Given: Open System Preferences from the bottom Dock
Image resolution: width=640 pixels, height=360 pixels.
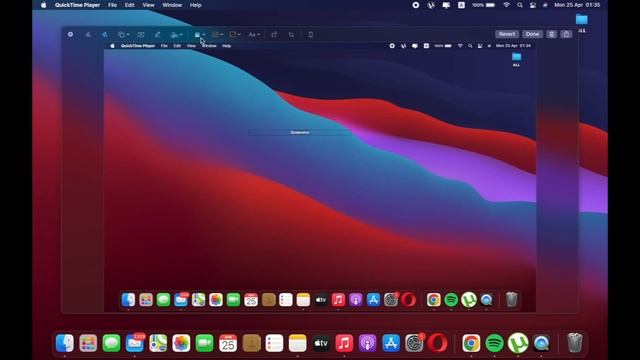Looking at the screenshot, I should pos(414,343).
